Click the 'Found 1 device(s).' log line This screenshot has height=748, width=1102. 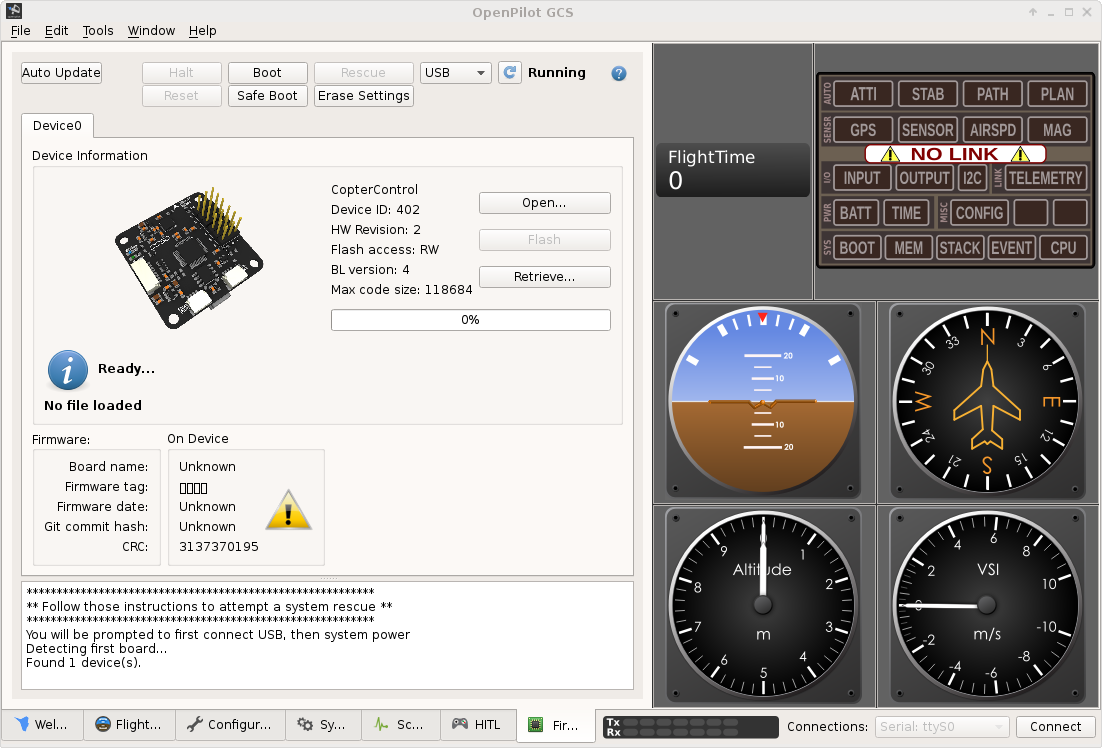point(84,663)
